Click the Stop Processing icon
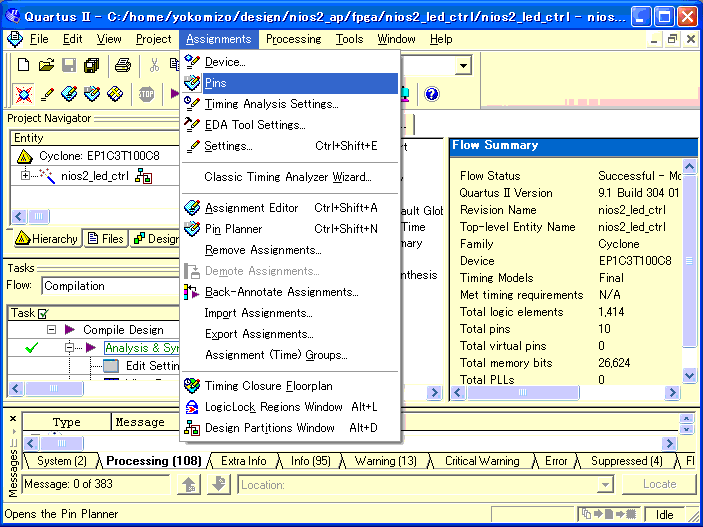The height and width of the screenshot is (527, 703). [146, 94]
